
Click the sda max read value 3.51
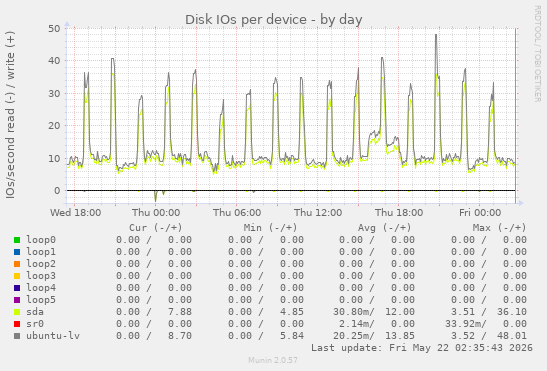463,312
